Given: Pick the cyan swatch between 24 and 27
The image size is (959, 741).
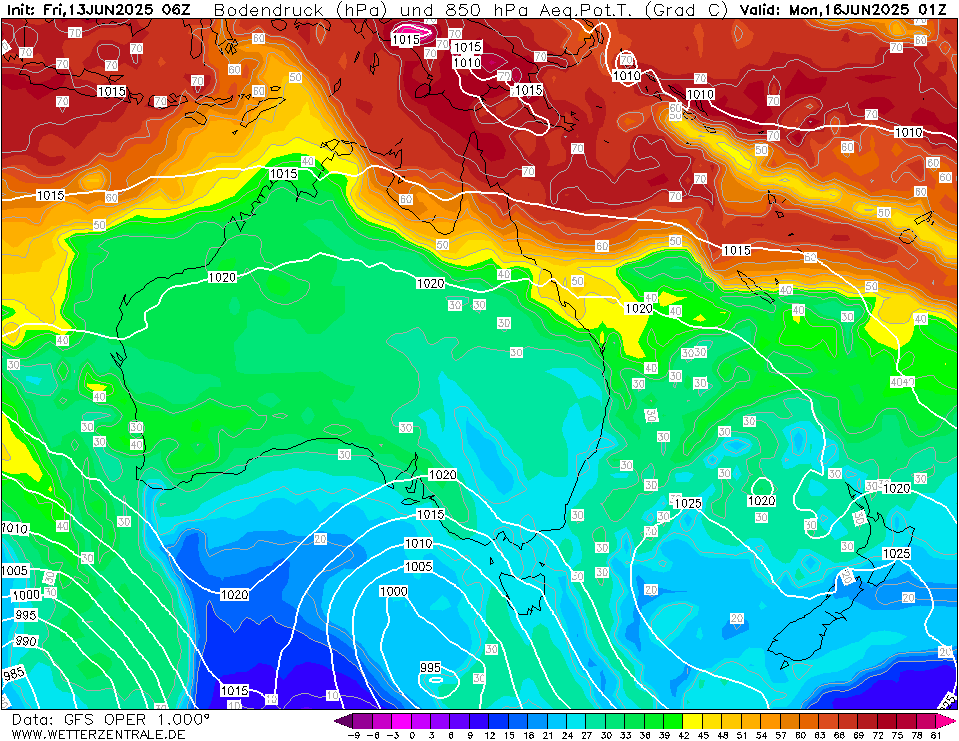Looking at the screenshot, I should pos(576,720).
